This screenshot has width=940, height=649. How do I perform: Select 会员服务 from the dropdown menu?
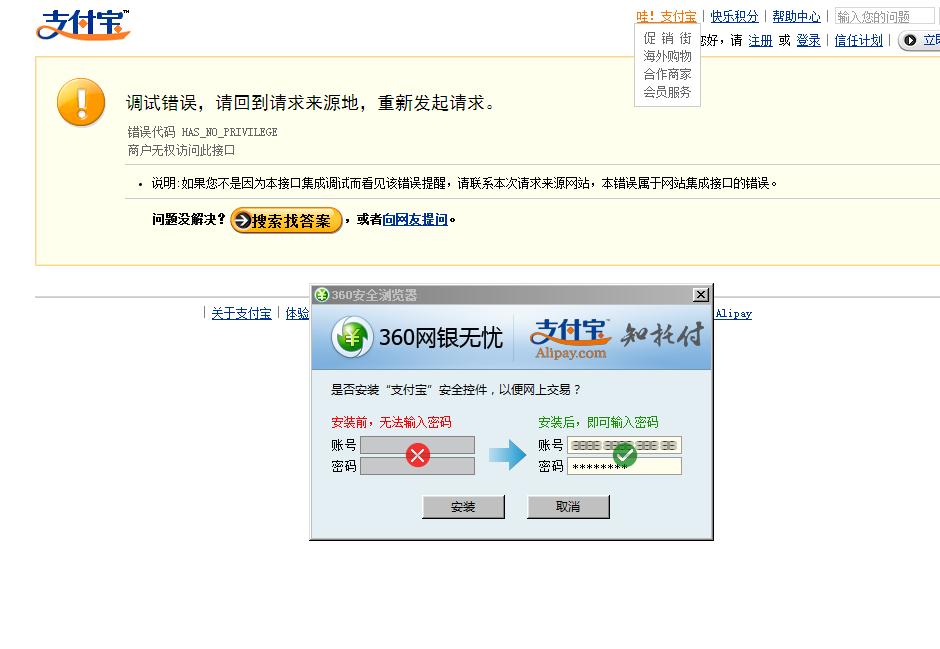[x=667, y=92]
